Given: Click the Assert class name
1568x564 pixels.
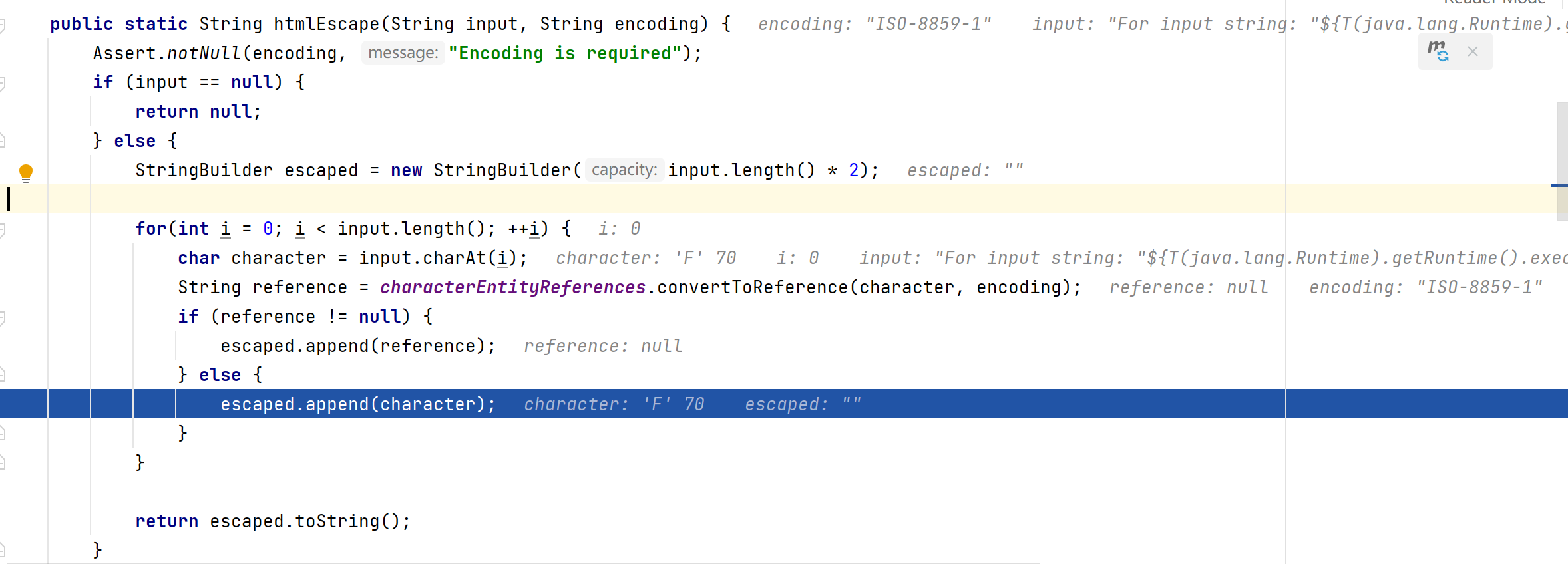Looking at the screenshot, I should tap(124, 53).
